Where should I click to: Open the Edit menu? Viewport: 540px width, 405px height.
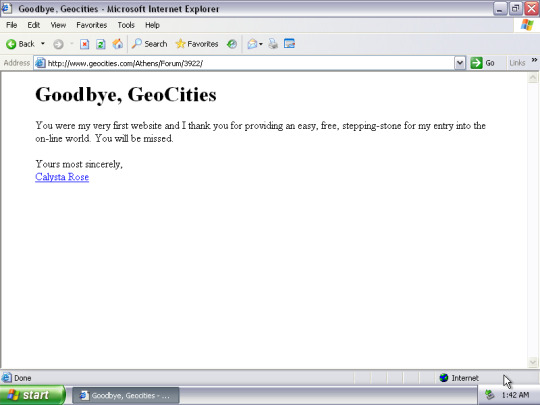(33, 25)
